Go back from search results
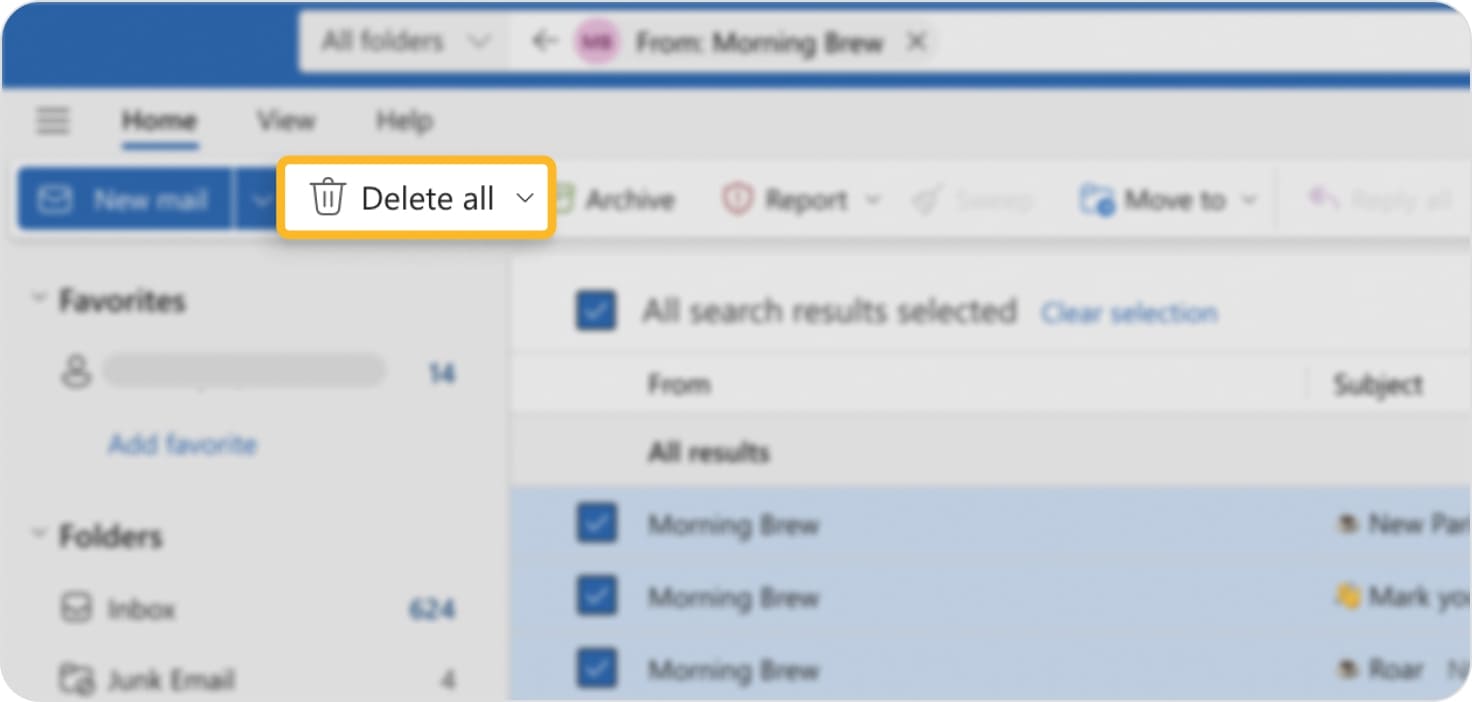The width and height of the screenshot is (1472, 702). (x=543, y=41)
